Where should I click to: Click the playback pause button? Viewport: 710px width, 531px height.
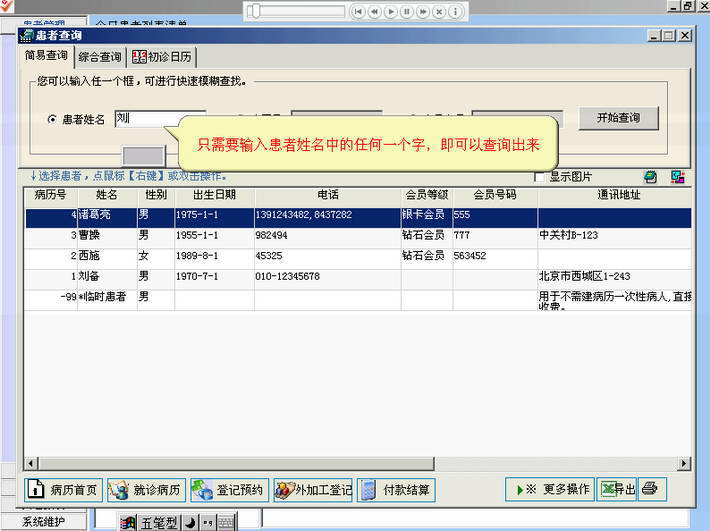[407, 11]
